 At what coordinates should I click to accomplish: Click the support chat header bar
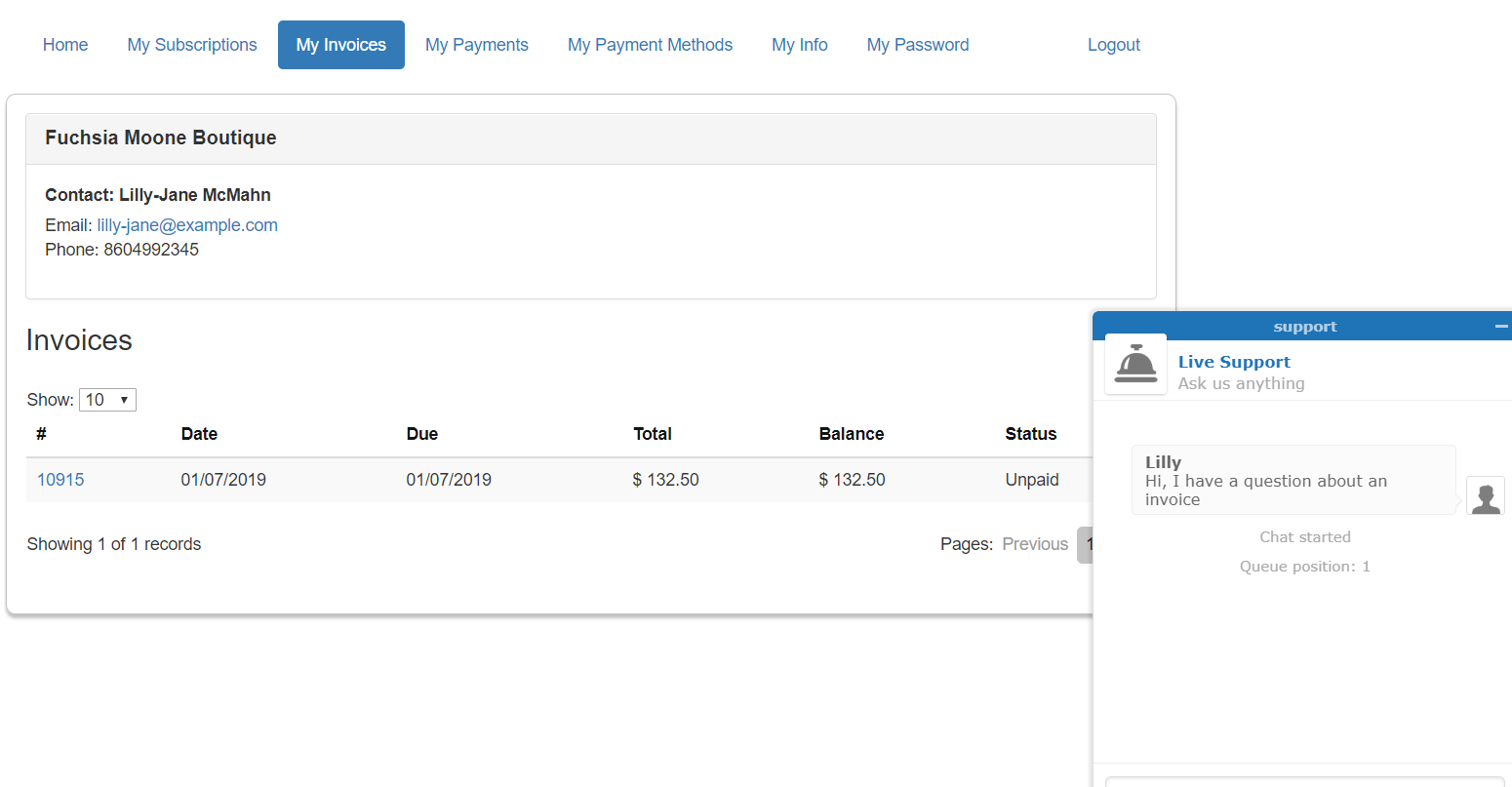point(1302,327)
